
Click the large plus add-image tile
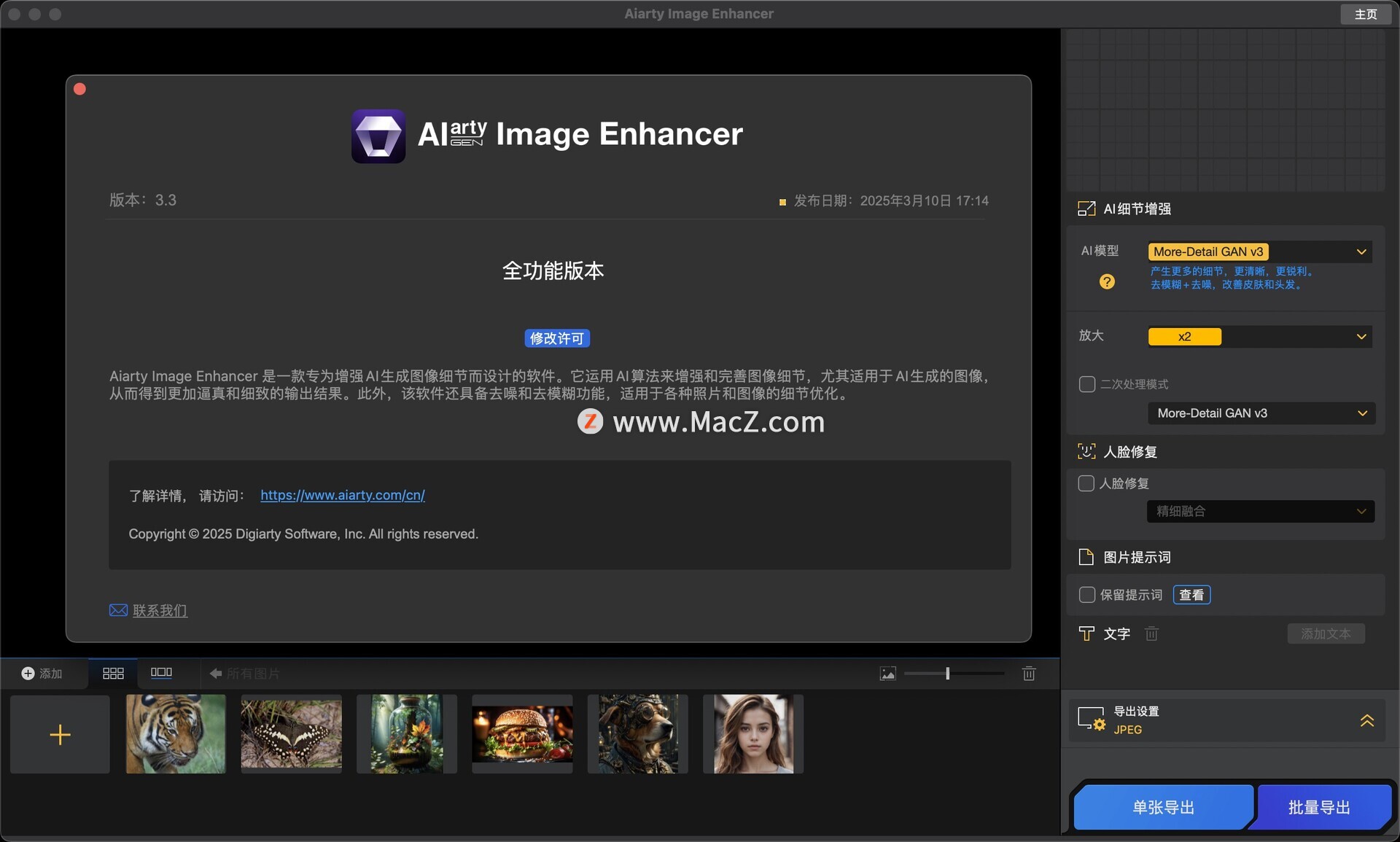pyautogui.click(x=60, y=734)
